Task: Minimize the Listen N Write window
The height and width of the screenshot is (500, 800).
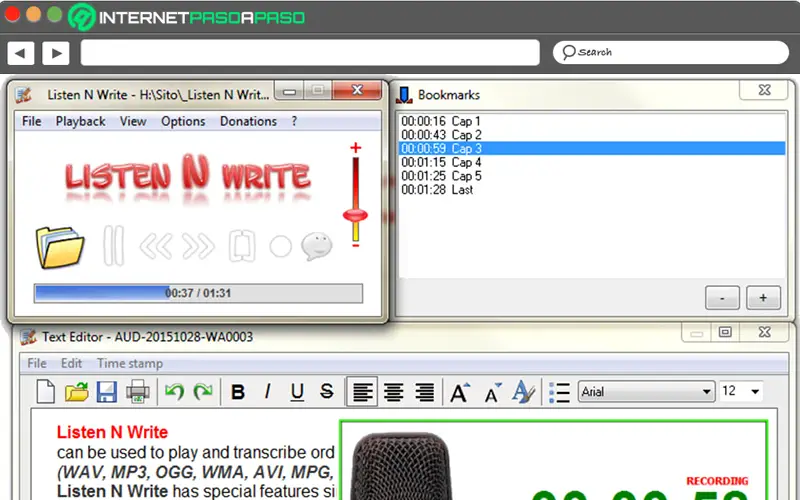Action: click(290, 92)
